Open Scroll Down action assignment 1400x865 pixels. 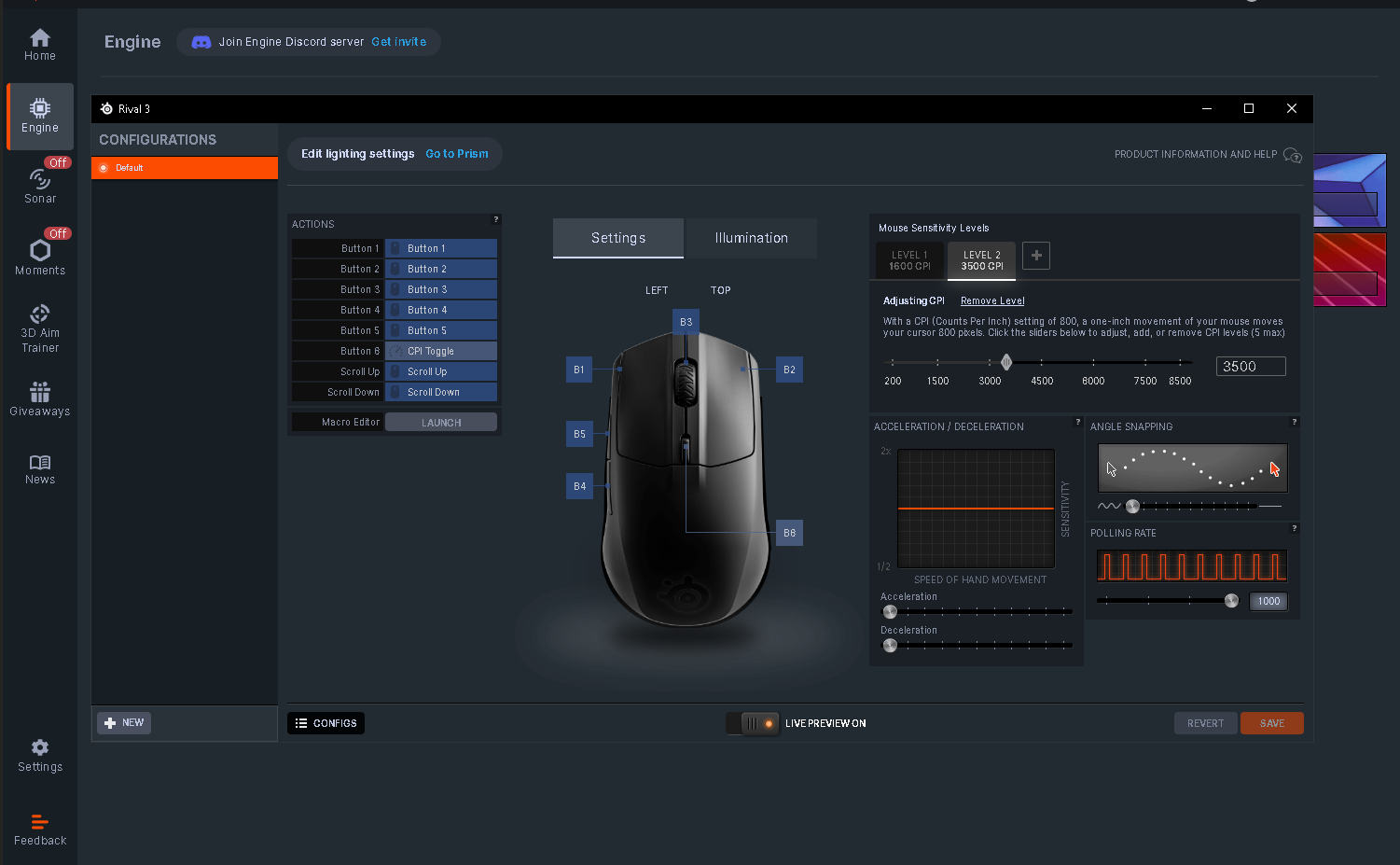[441, 392]
